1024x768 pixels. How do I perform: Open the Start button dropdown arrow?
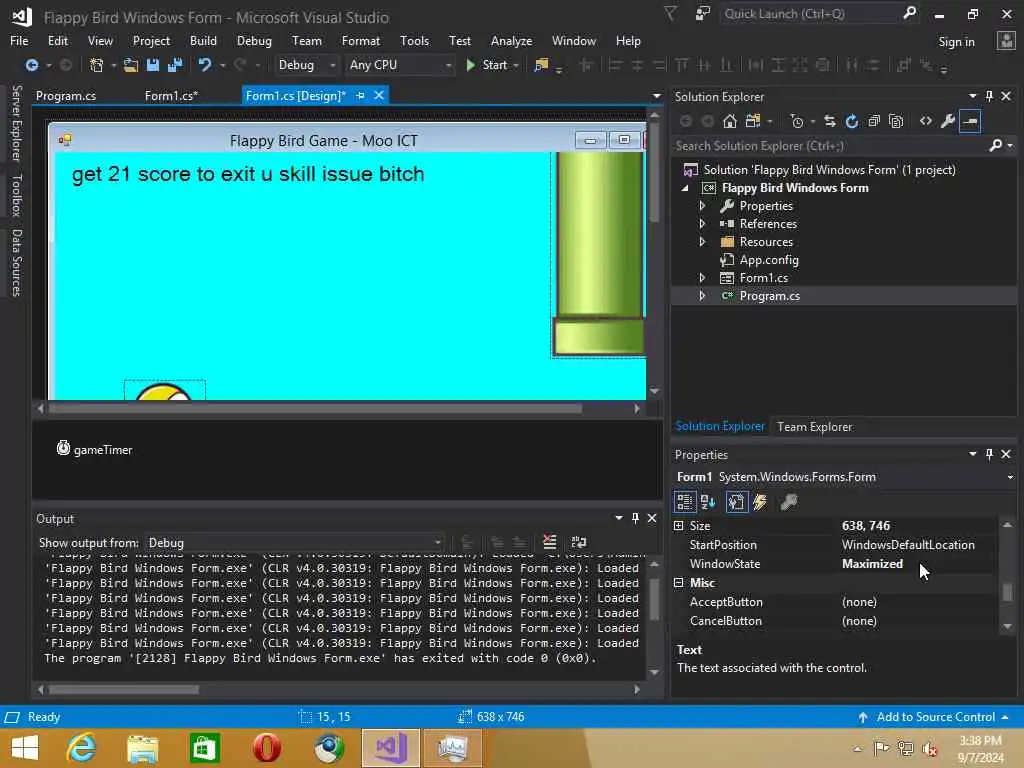516,65
